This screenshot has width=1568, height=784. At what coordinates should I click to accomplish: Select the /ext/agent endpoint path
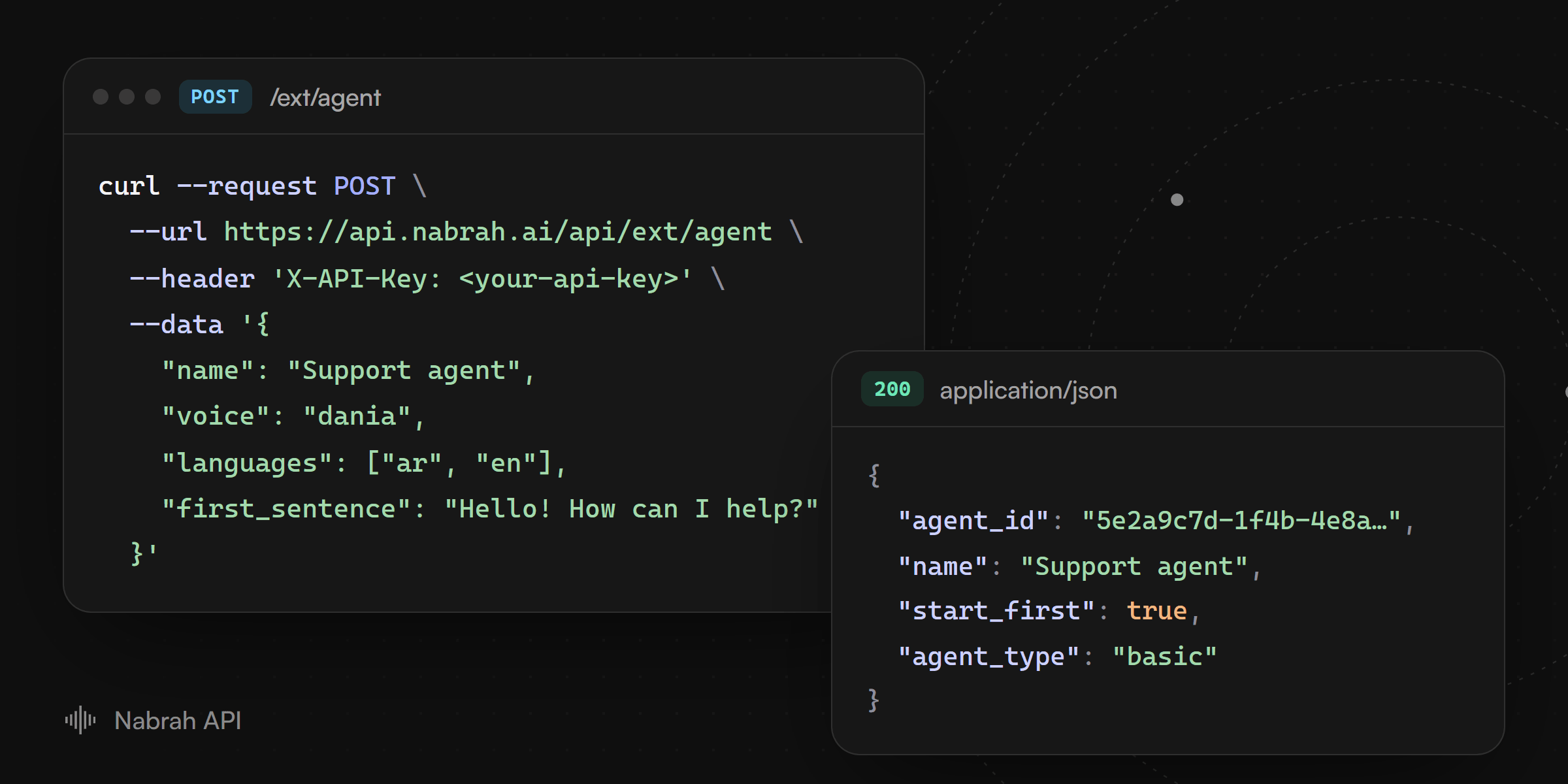tap(325, 98)
